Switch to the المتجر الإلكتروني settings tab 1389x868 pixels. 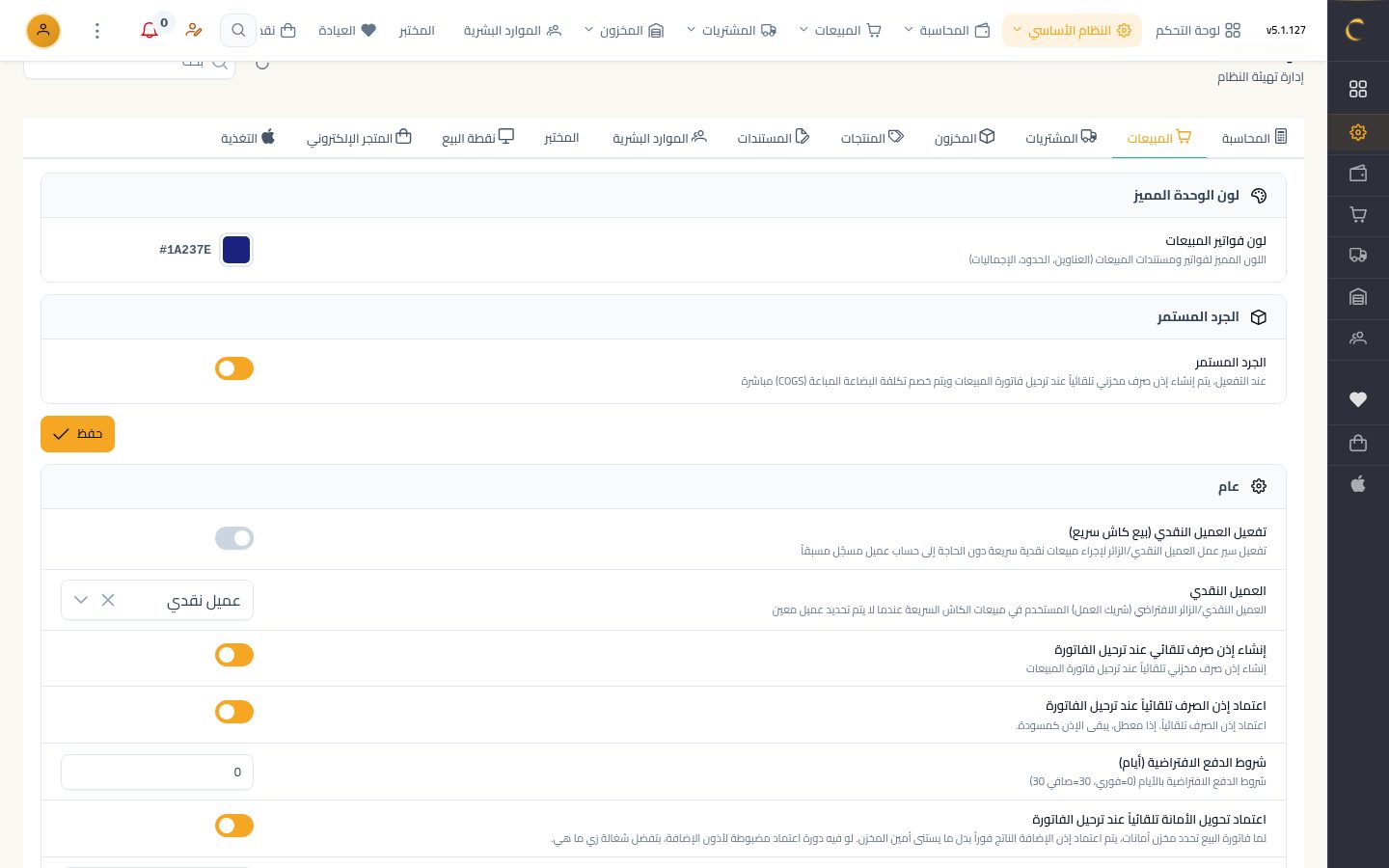[359, 138]
